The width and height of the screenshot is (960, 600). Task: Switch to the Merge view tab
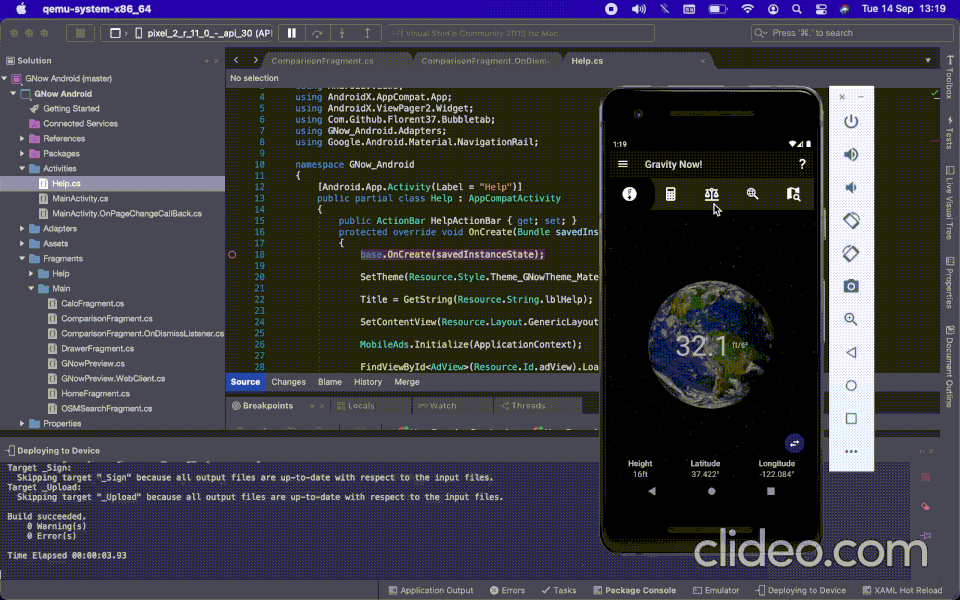[x=407, y=382]
